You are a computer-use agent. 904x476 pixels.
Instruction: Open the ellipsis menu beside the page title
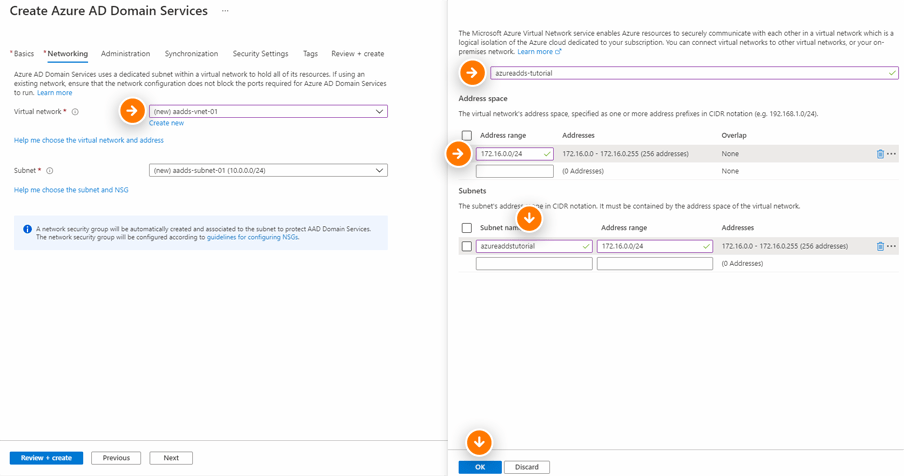[x=225, y=11]
